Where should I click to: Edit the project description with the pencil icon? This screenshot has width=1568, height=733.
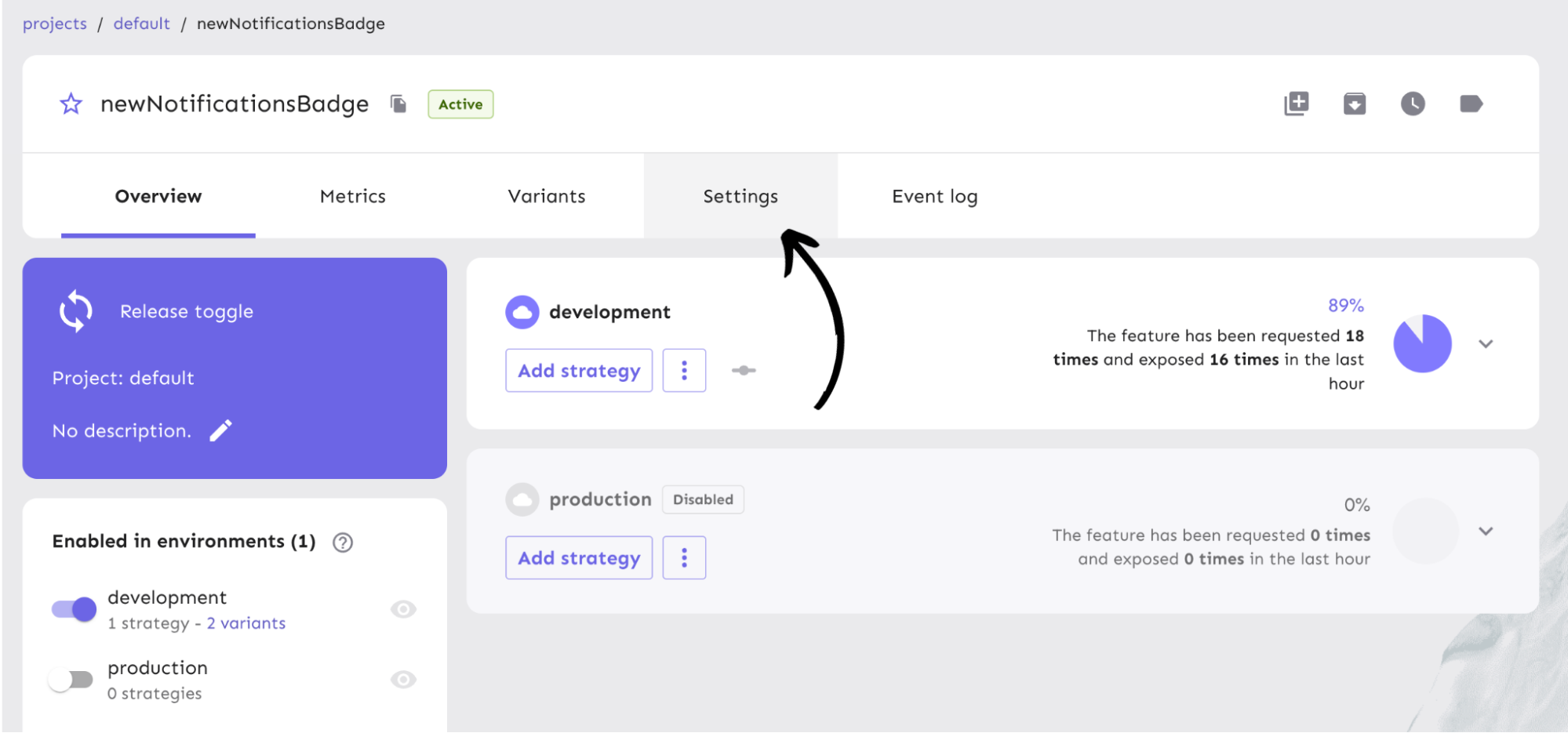pos(220,430)
